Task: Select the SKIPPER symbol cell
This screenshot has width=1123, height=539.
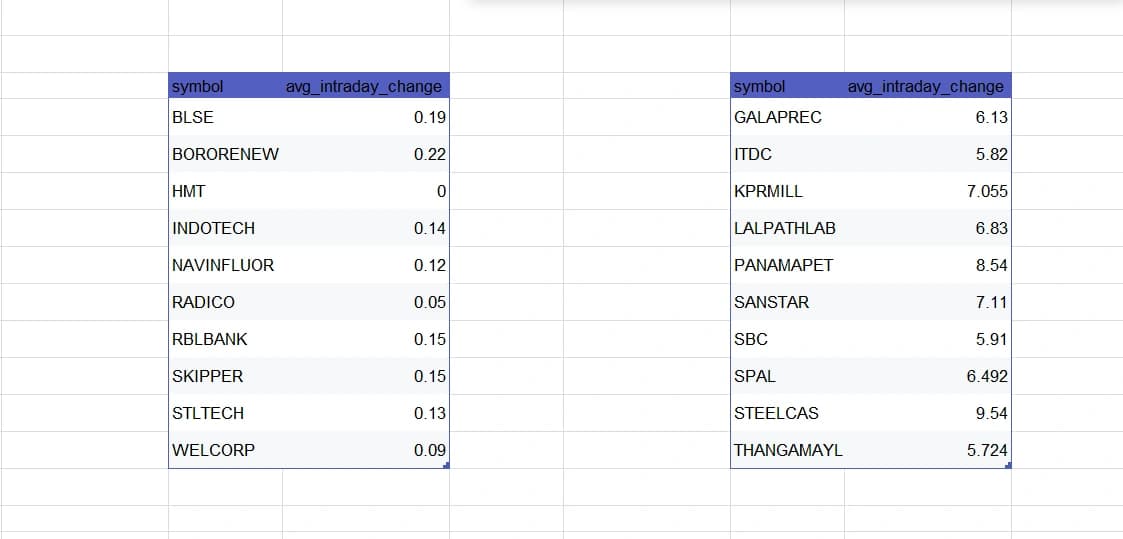Action: click(226, 377)
